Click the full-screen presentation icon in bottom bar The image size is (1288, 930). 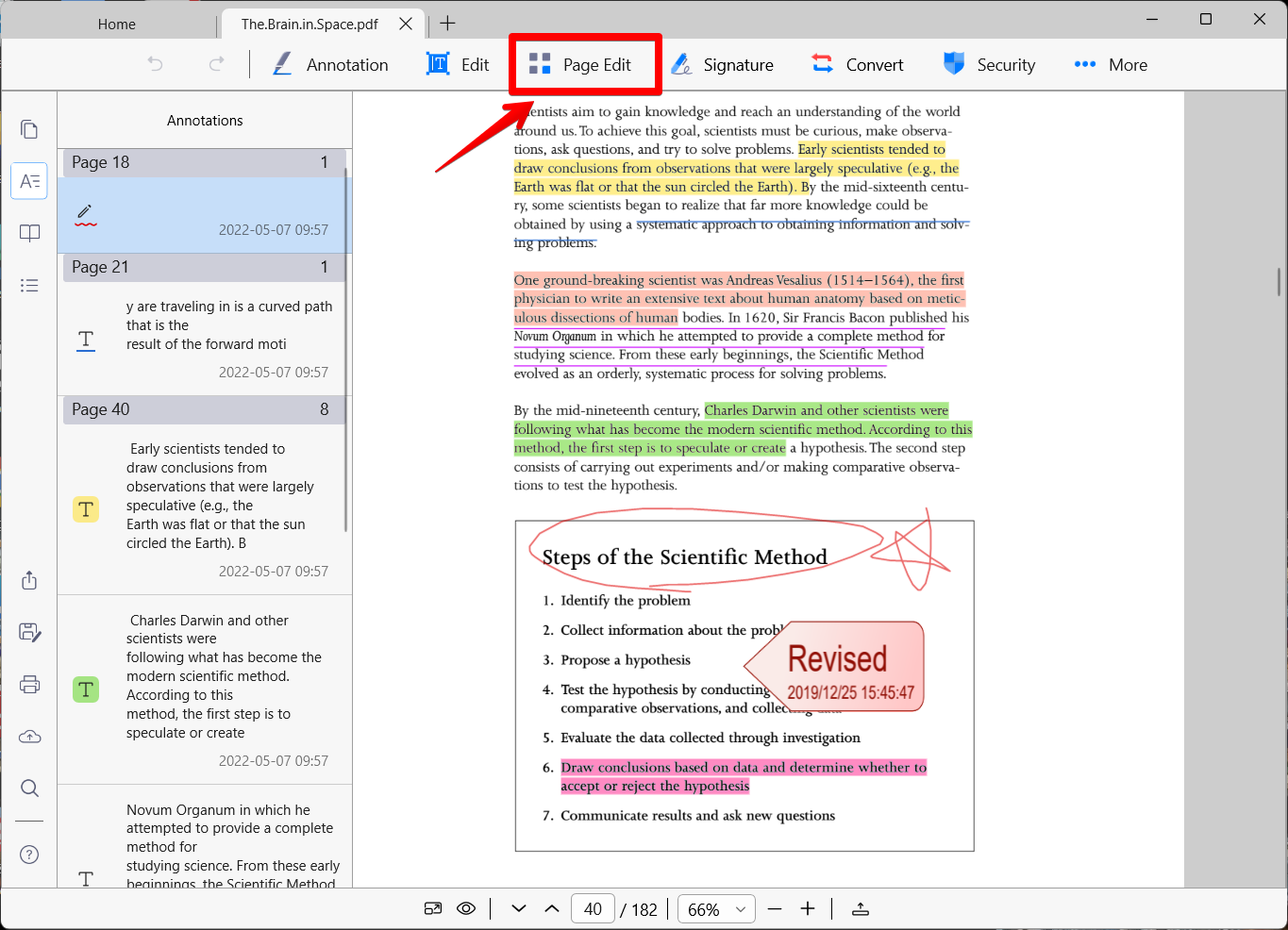point(861,909)
